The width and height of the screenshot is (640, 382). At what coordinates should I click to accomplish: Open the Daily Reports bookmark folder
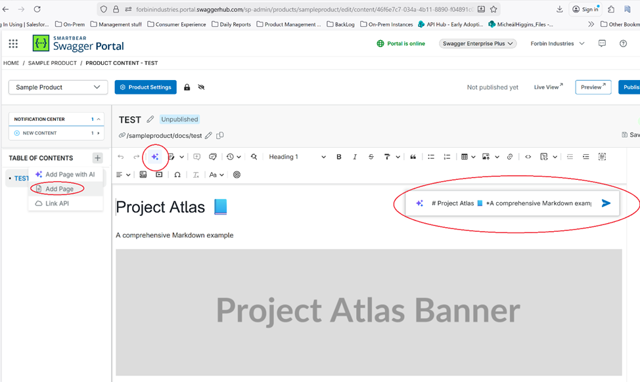point(231,24)
